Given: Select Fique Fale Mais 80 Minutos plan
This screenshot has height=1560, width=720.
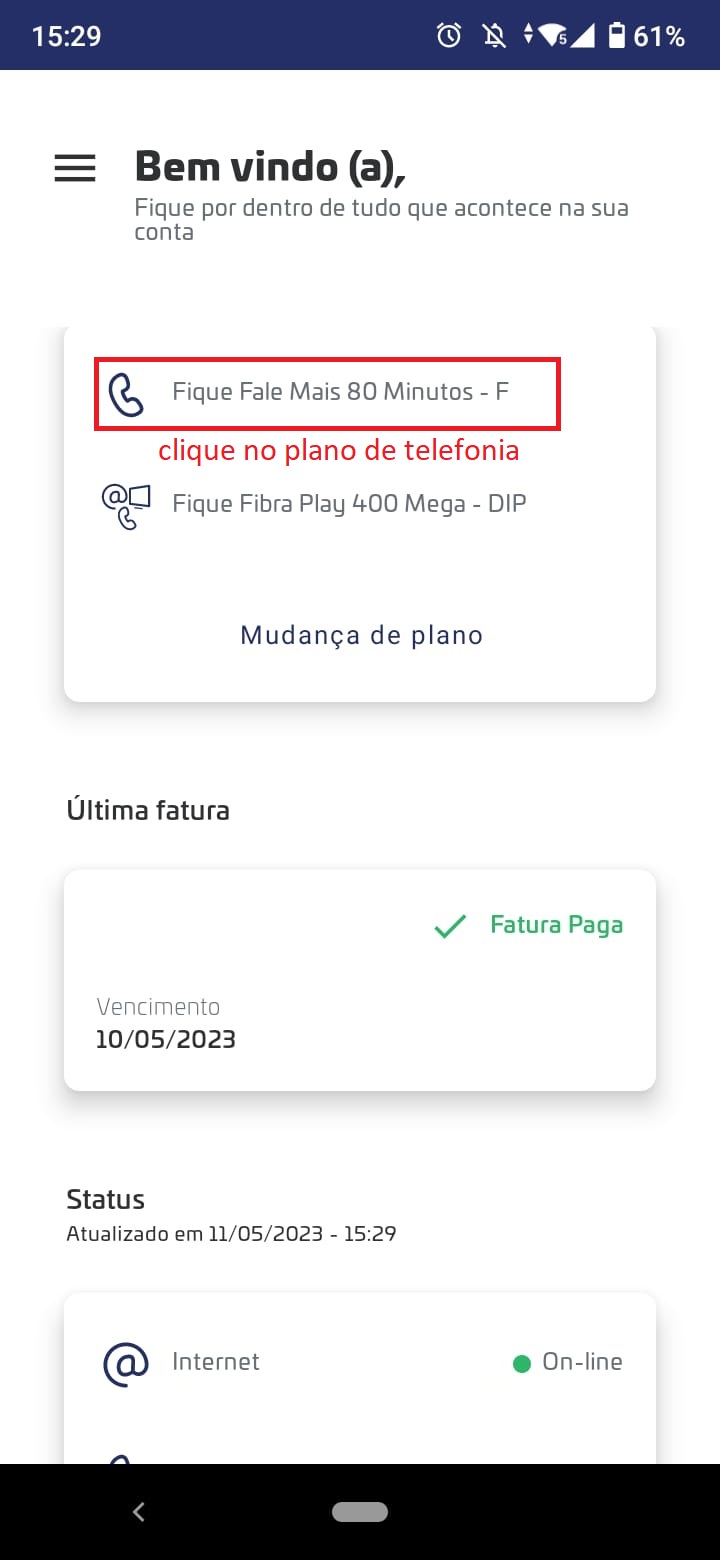Looking at the screenshot, I should pyautogui.click(x=340, y=391).
